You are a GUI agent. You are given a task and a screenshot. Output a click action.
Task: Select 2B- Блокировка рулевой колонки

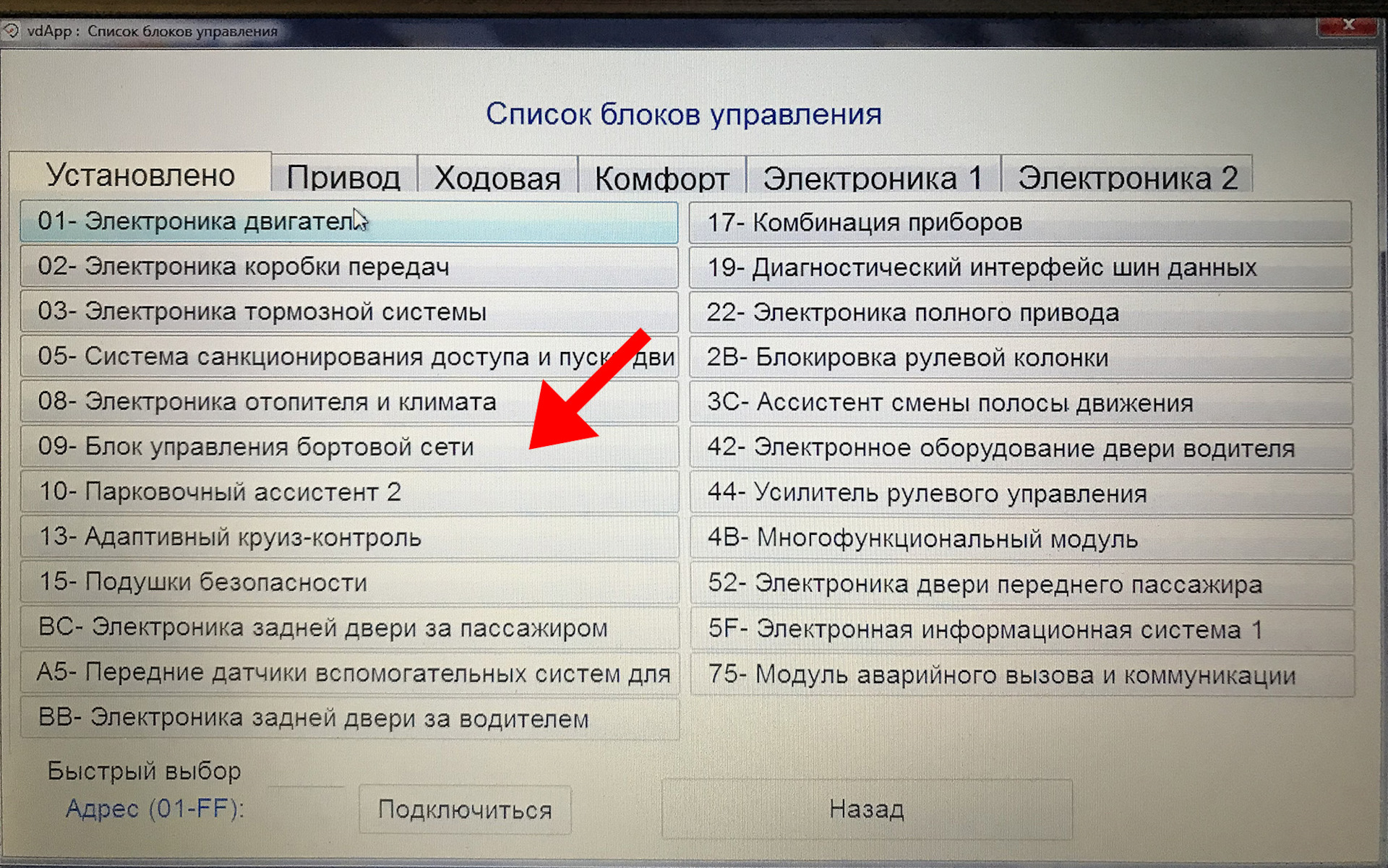pos(1020,358)
